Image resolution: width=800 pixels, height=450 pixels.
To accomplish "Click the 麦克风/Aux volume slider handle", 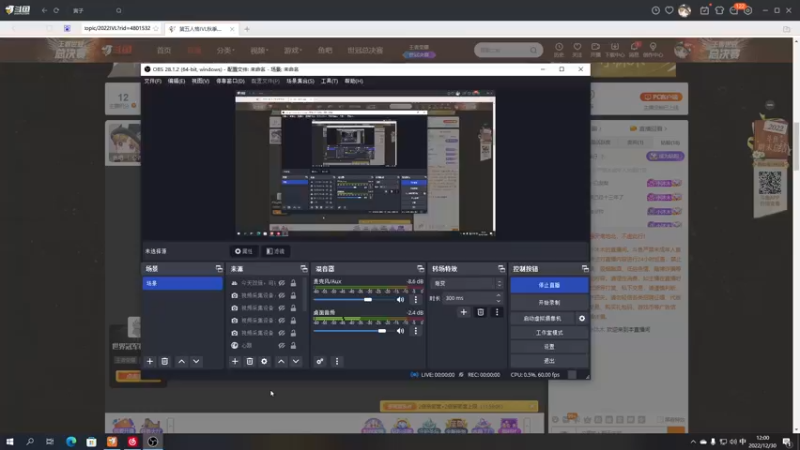I will pyautogui.click(x=368, y=299).
